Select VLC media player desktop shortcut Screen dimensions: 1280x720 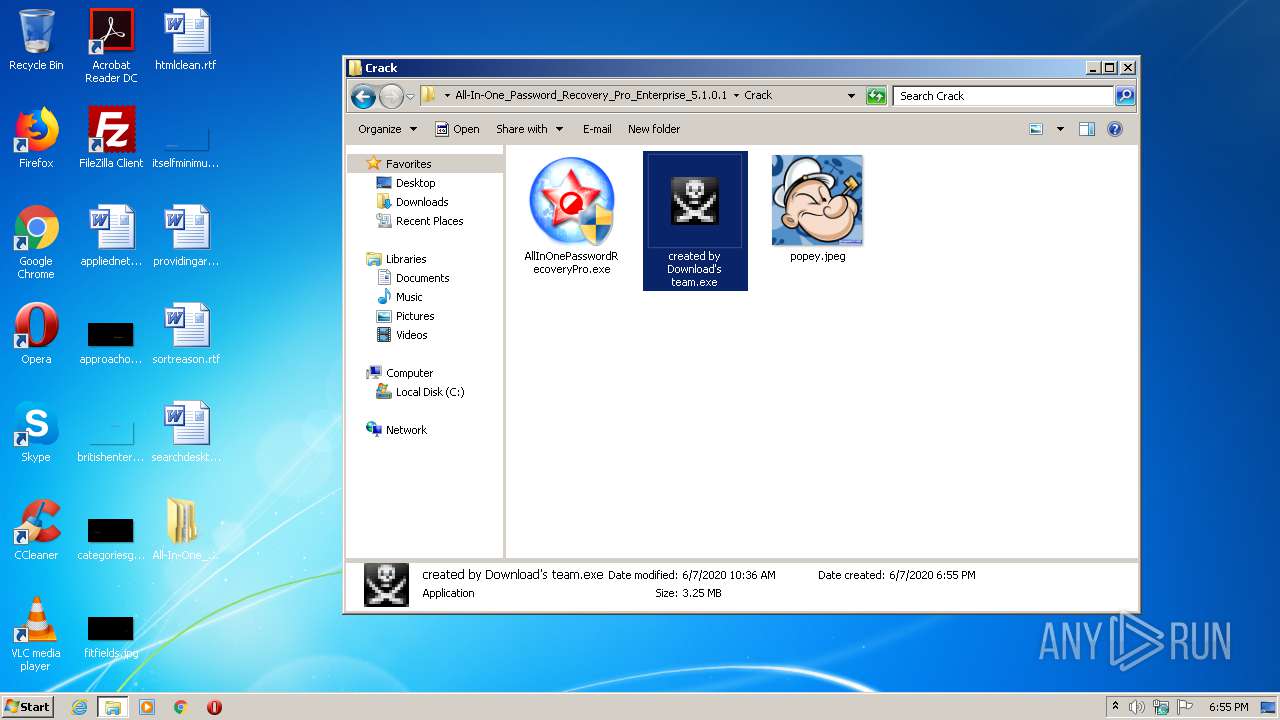(36, 633)
